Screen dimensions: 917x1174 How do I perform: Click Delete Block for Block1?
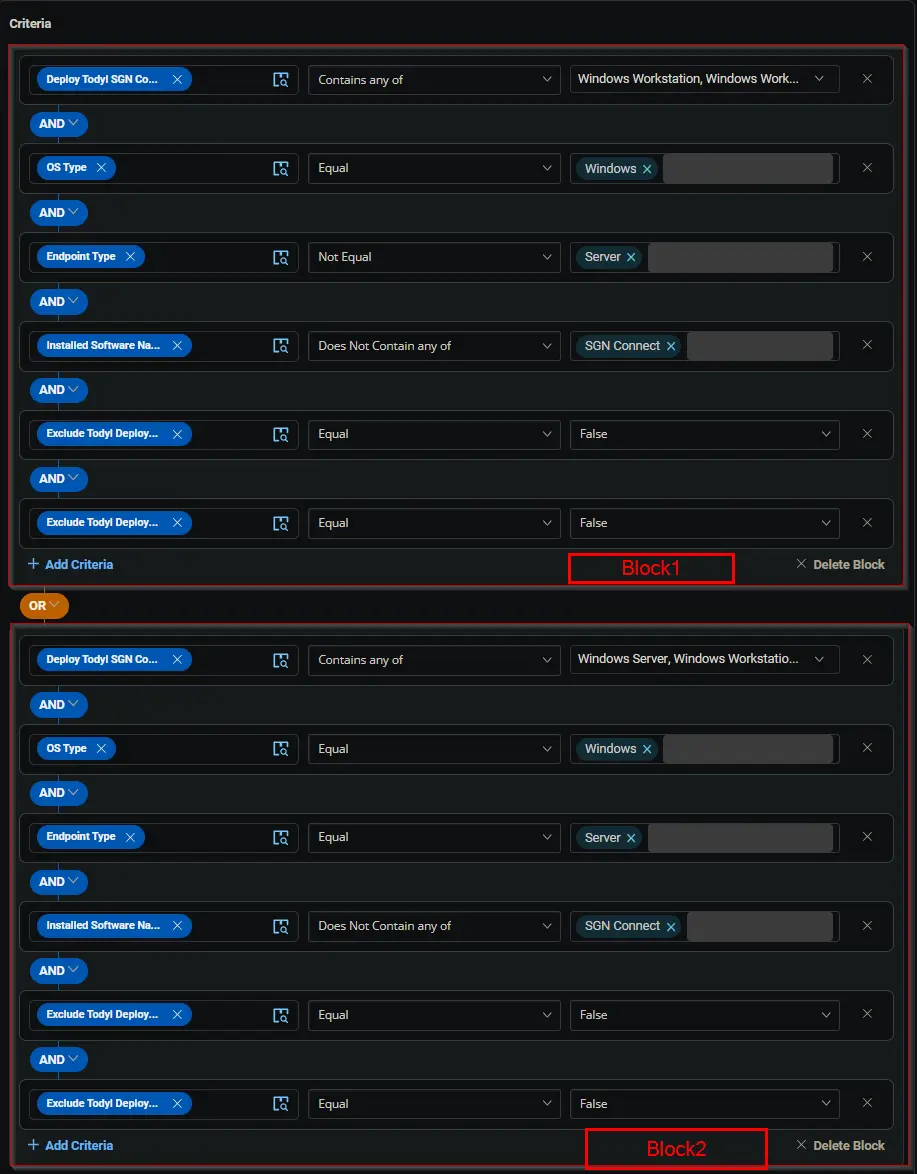[x=840, y=565]
